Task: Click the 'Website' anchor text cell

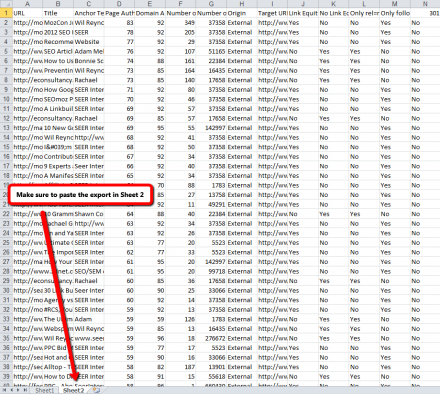Action: click(x=89, y=42)
